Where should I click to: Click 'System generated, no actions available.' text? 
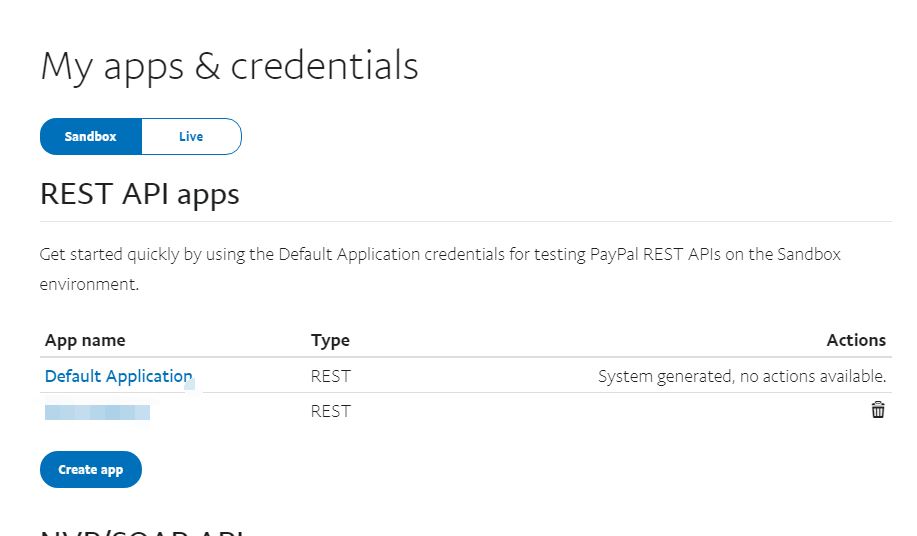(x=742, y=376)
